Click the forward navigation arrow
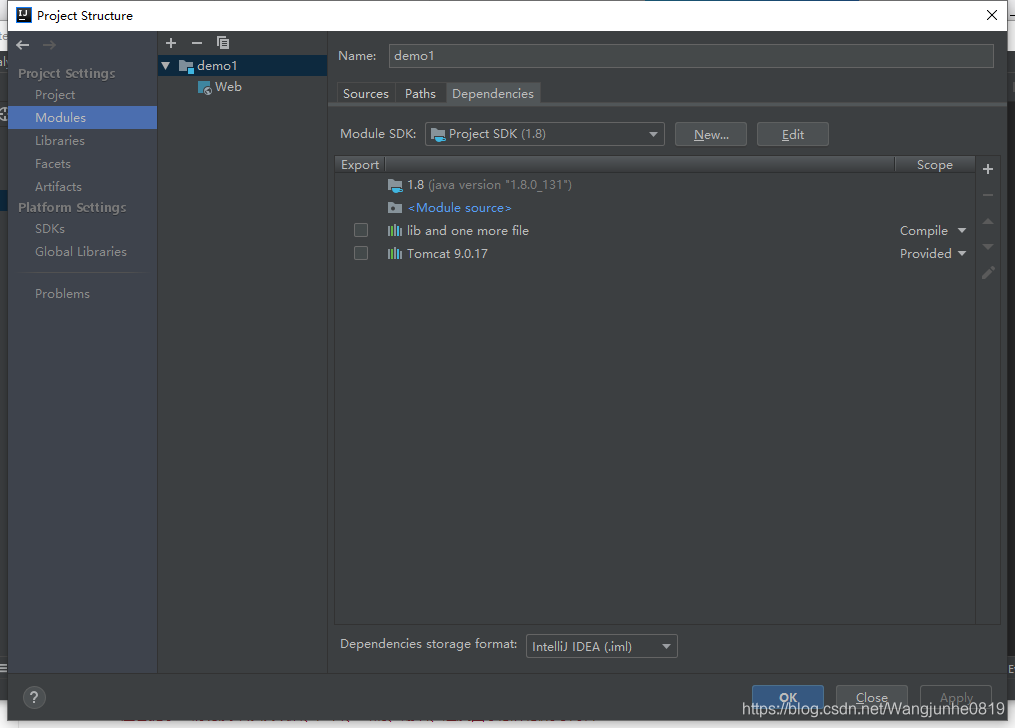This screenshot has width=1015, height=728. (x=49, y=45)
